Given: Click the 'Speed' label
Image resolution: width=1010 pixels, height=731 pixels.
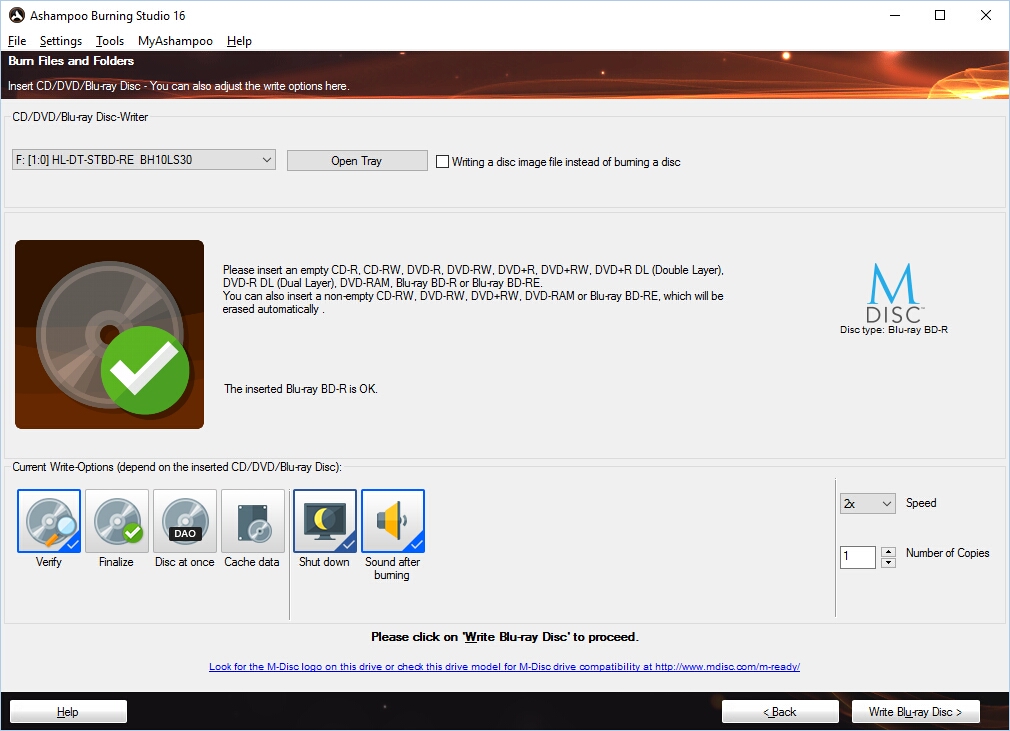Looking at the screenshot, I should point(921,503).
